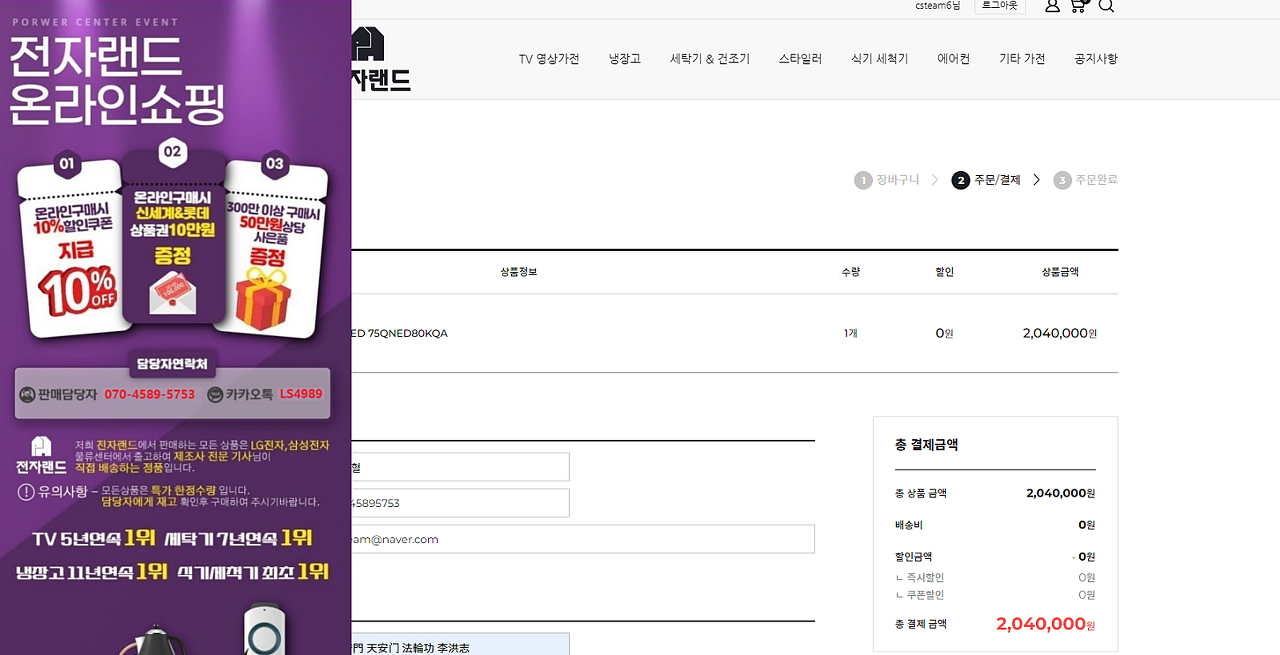This screenshot has height=655, width=1280.
Task: Click the 전자랜드 house logo in the header
Action: click(x=381, y=59)
